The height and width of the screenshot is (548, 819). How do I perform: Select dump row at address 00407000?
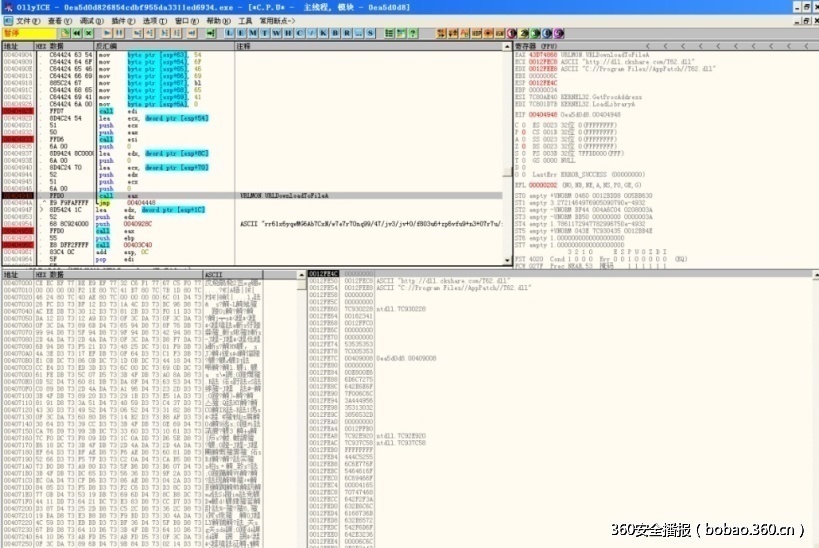(132, 283)
